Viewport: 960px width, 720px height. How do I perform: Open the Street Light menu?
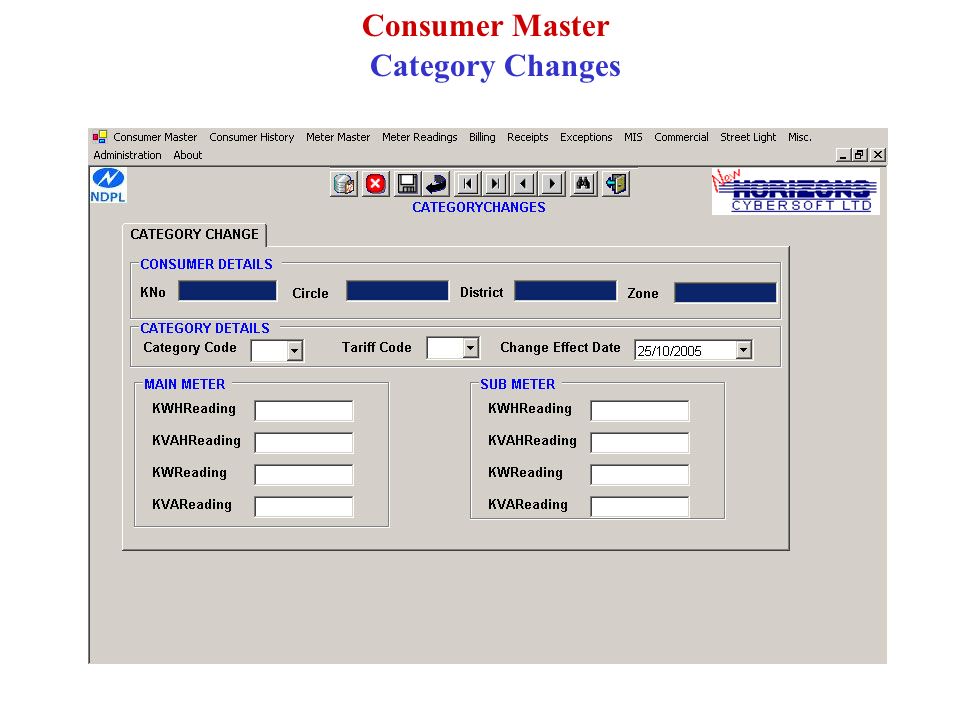(x=748, y=137)
